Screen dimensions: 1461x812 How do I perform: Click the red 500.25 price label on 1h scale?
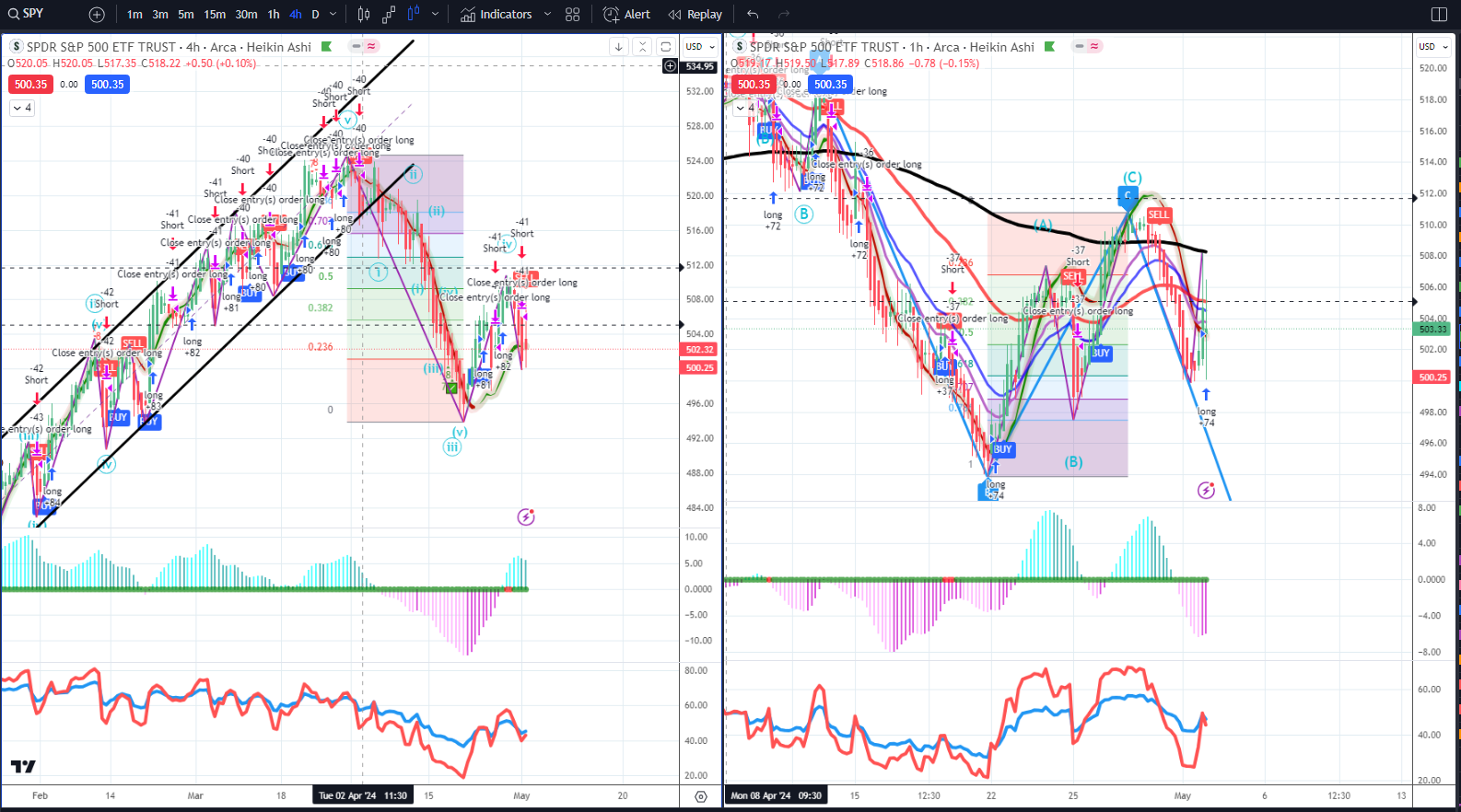(1432, 377)
